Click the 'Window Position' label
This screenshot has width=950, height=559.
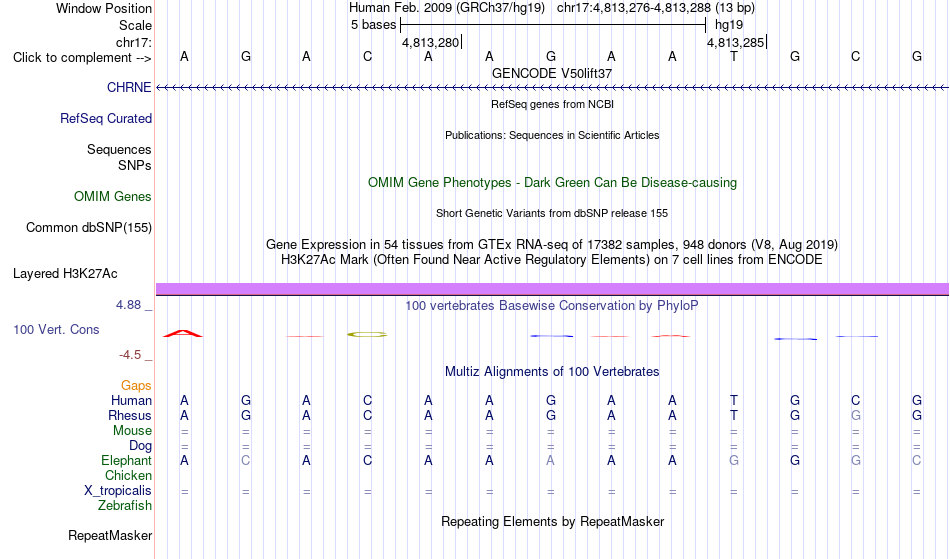coord(104,8)
